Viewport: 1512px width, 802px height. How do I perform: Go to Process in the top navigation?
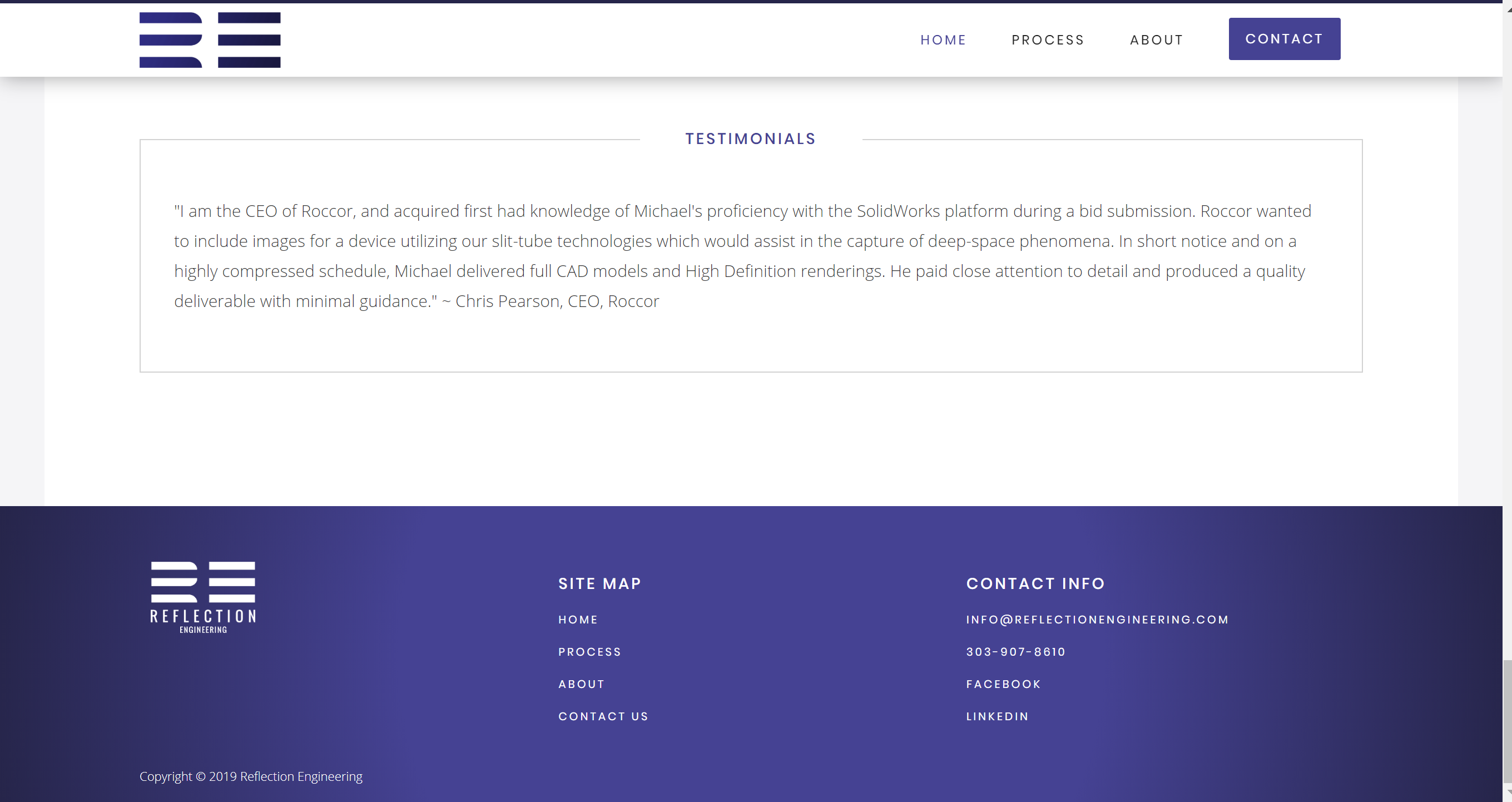pyautogui.click(x=1048, y=40)
